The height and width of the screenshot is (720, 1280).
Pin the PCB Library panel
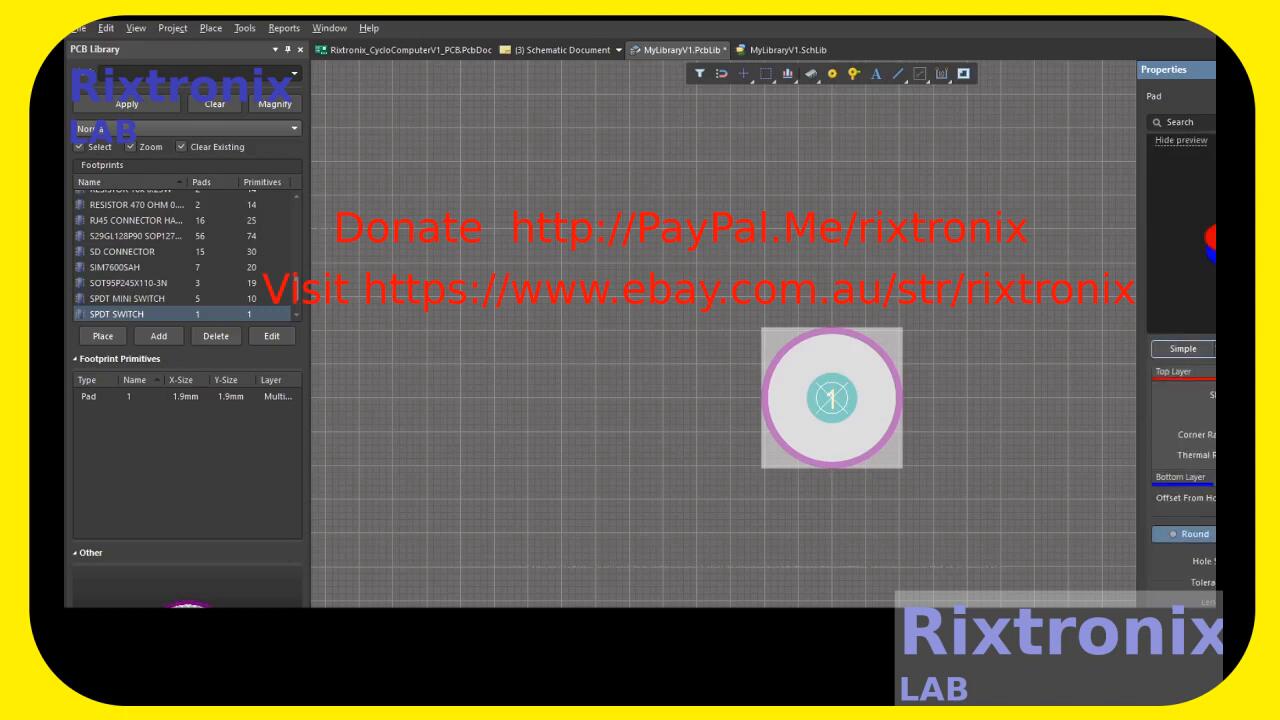[288, 50]
